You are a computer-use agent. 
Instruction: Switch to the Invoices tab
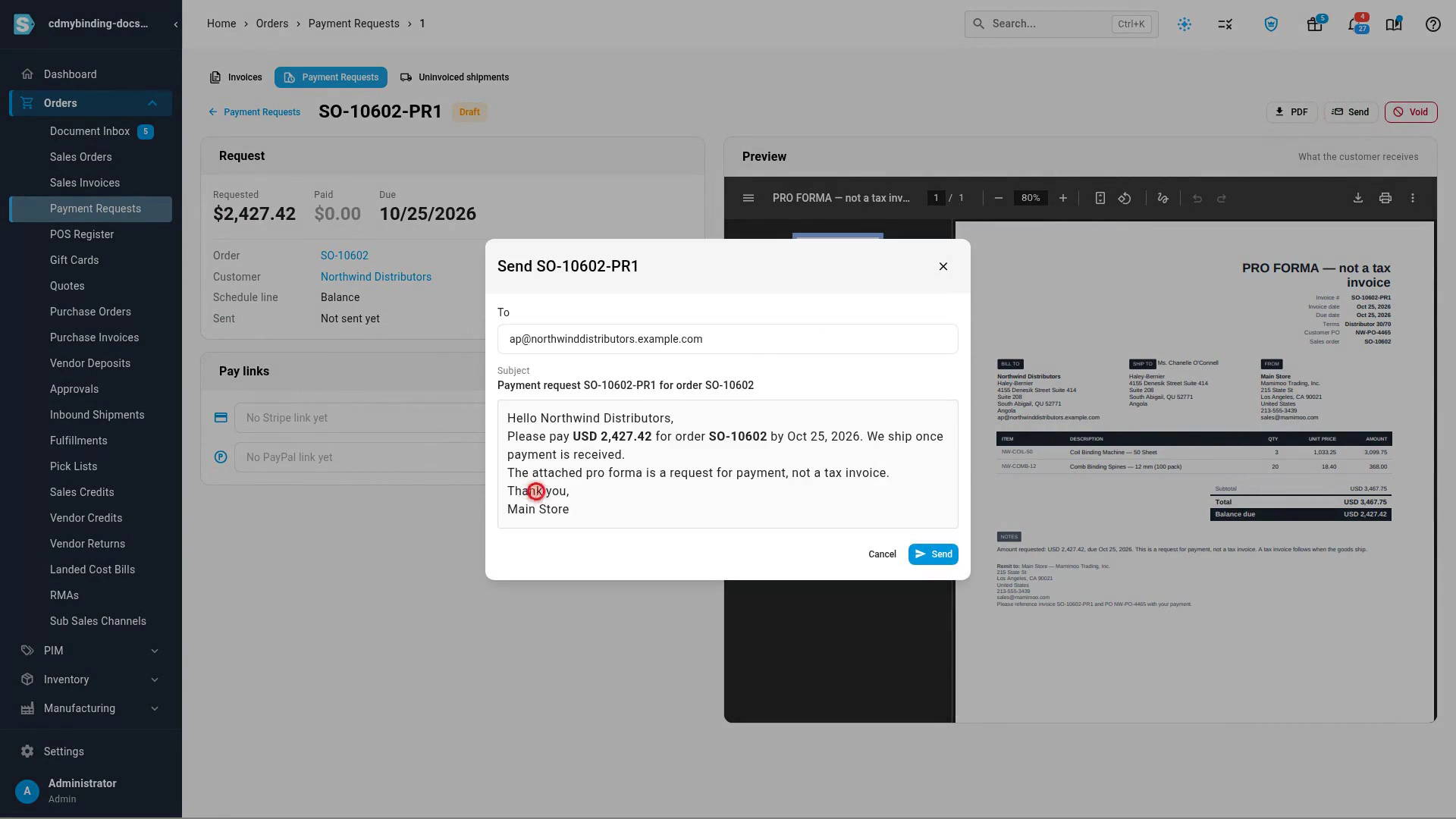pyautogui.click(x=236, y=77)
